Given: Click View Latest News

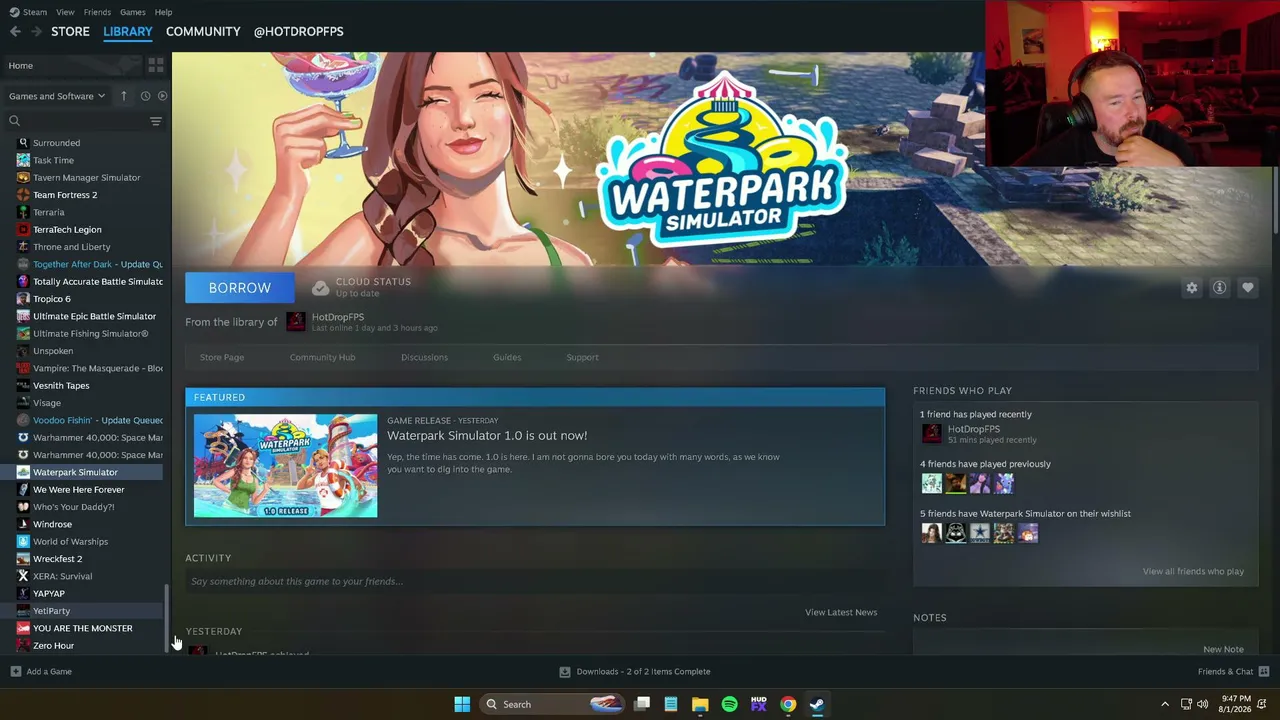Looking at the screenshot, I should point(841,612).
